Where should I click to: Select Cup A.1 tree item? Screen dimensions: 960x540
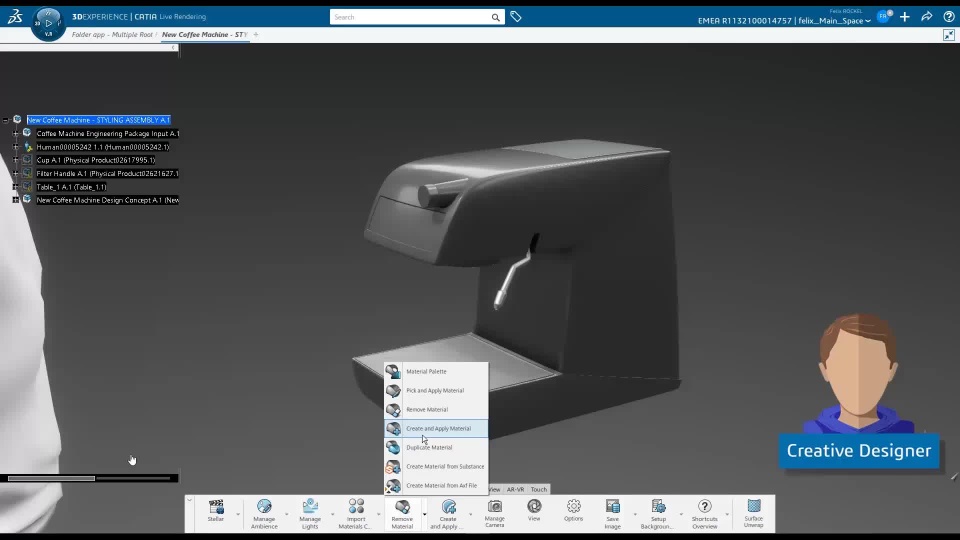pyautogui.click(x=96, y=160)
